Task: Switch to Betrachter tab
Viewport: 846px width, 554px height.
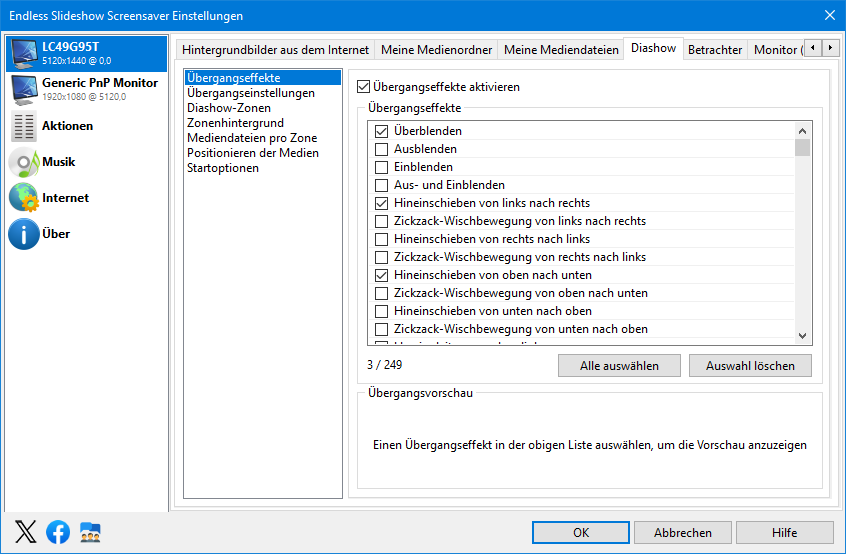Action: [715, 50]
